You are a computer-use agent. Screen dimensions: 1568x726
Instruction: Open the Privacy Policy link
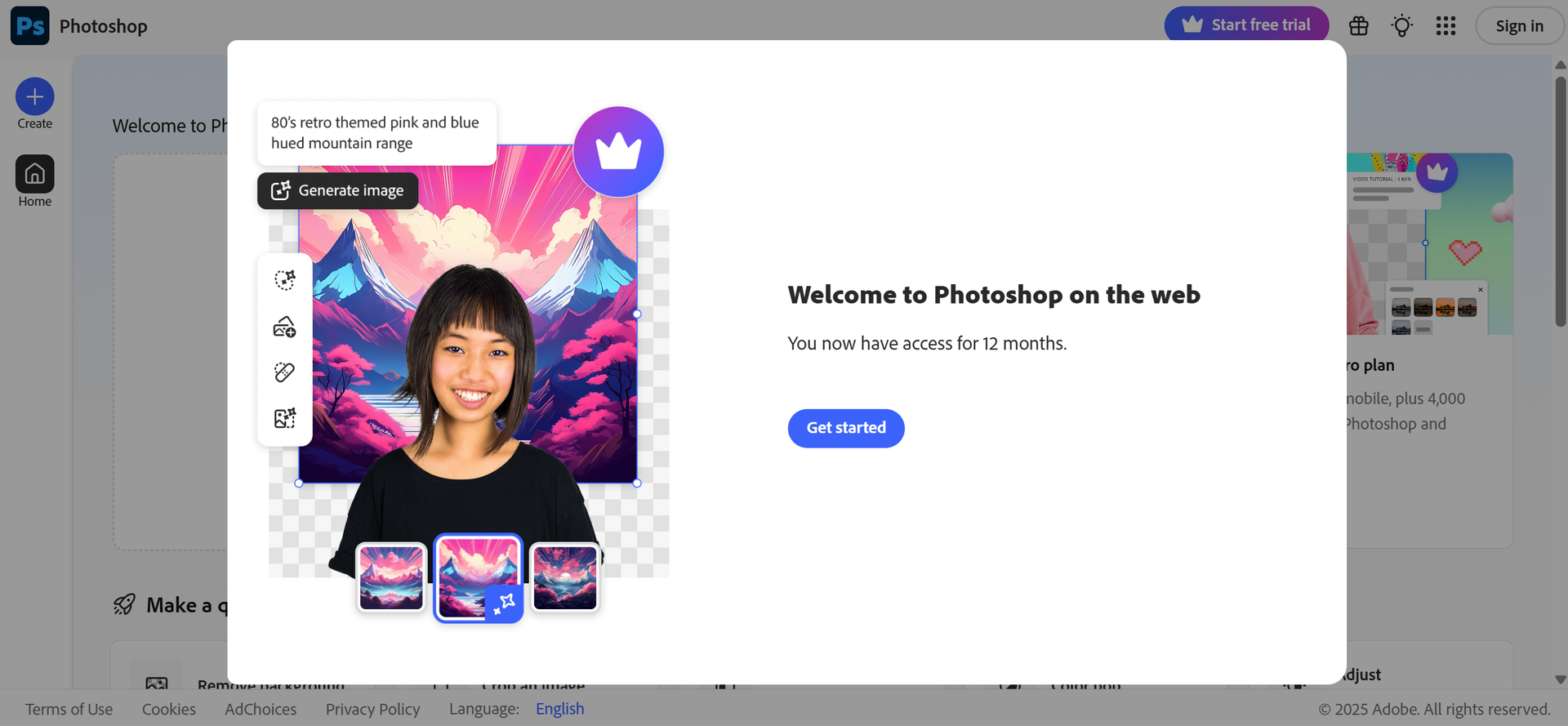(372, 709)
